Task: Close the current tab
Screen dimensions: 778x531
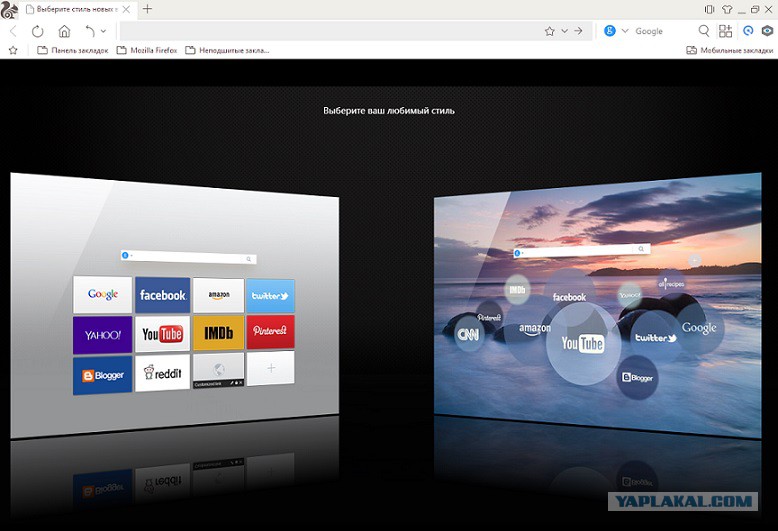Action: point(126,9)
